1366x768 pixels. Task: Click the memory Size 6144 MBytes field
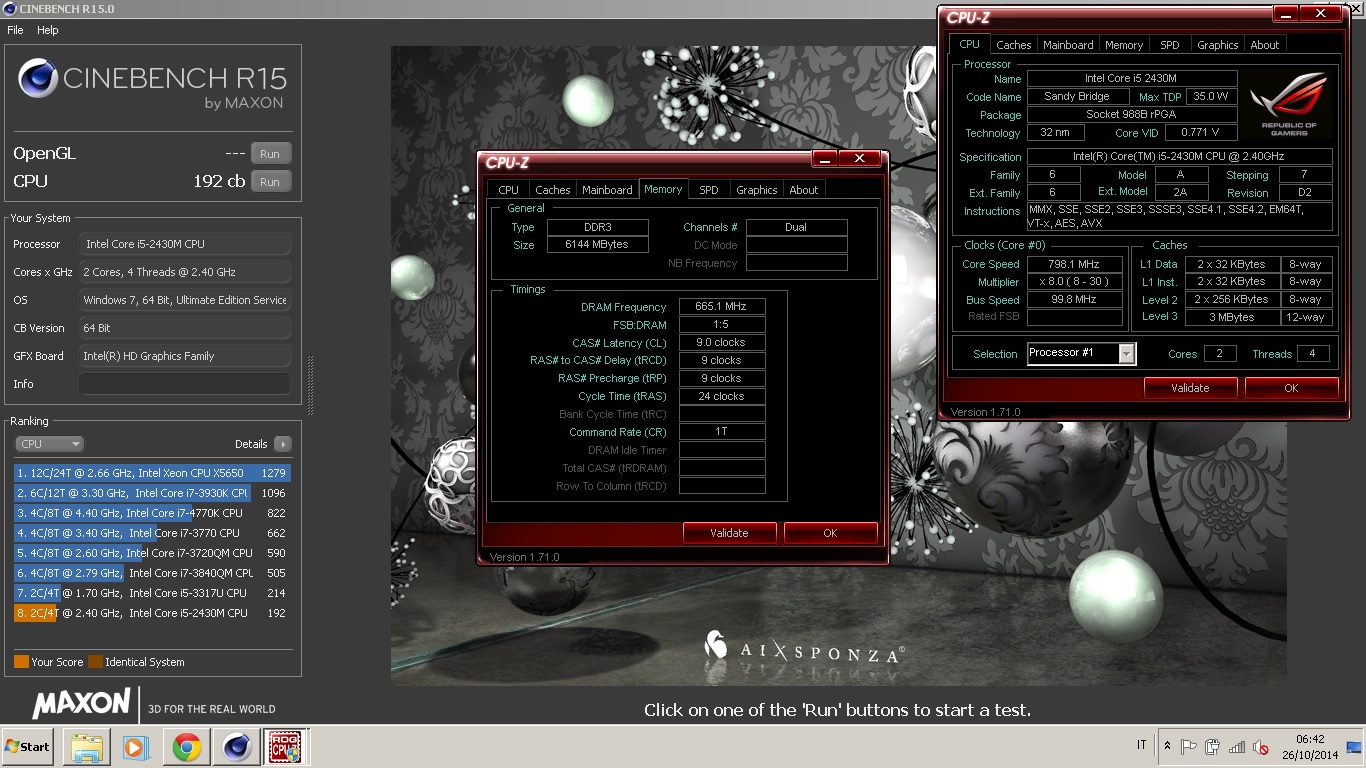click(597, 245)
